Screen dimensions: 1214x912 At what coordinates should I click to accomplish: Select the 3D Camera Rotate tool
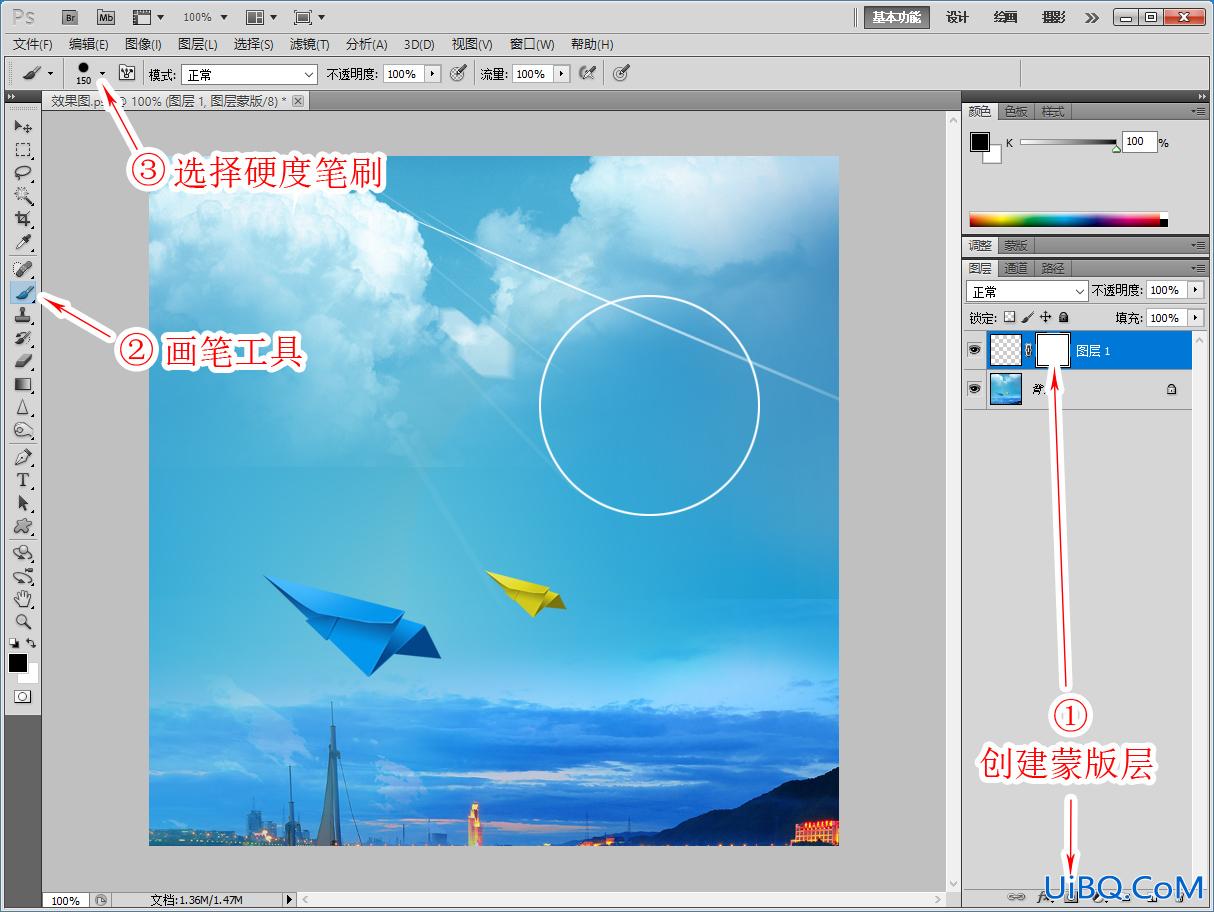23,577
